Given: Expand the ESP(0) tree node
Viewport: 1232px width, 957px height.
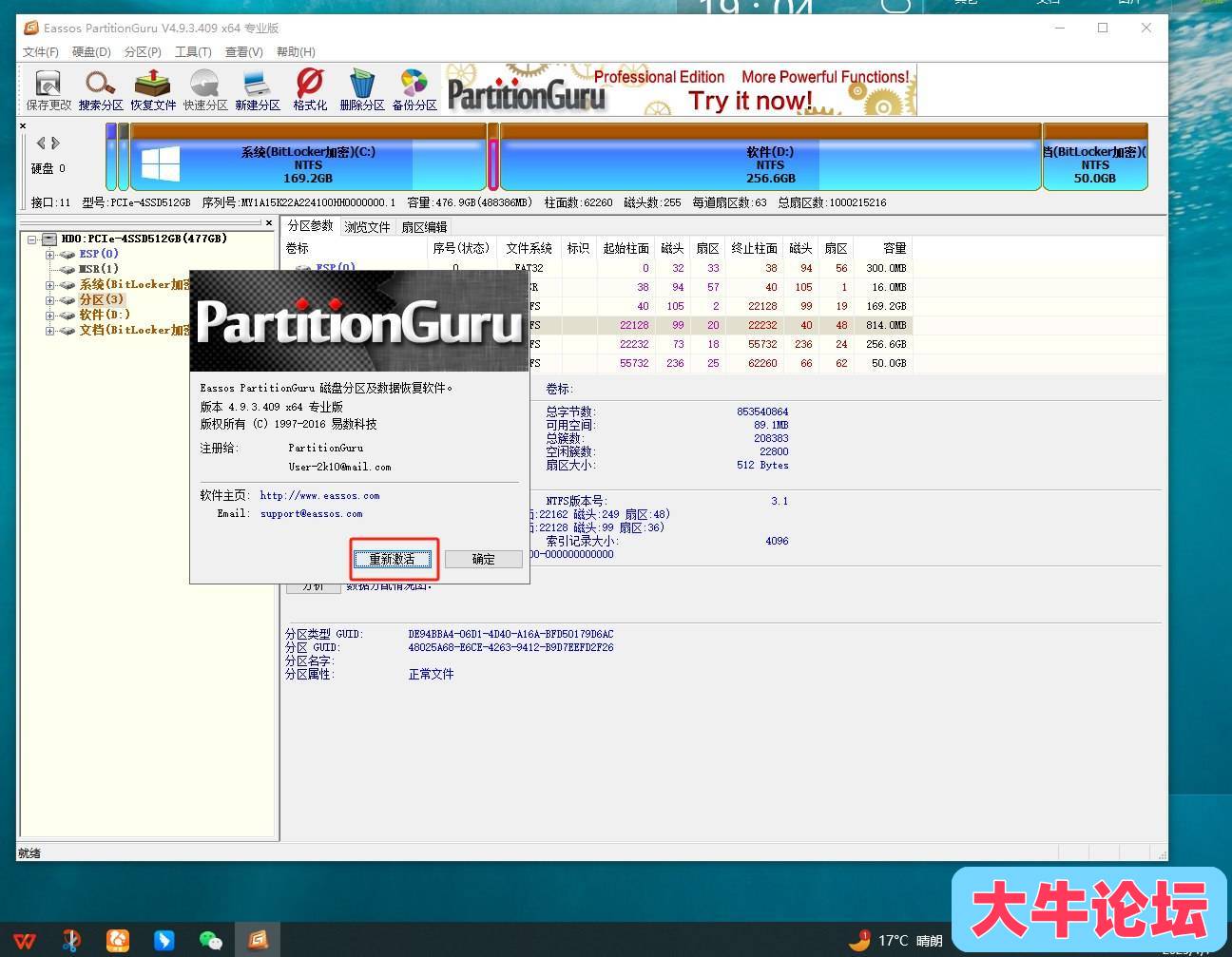Looking at the screenshot, I should 49,255.
